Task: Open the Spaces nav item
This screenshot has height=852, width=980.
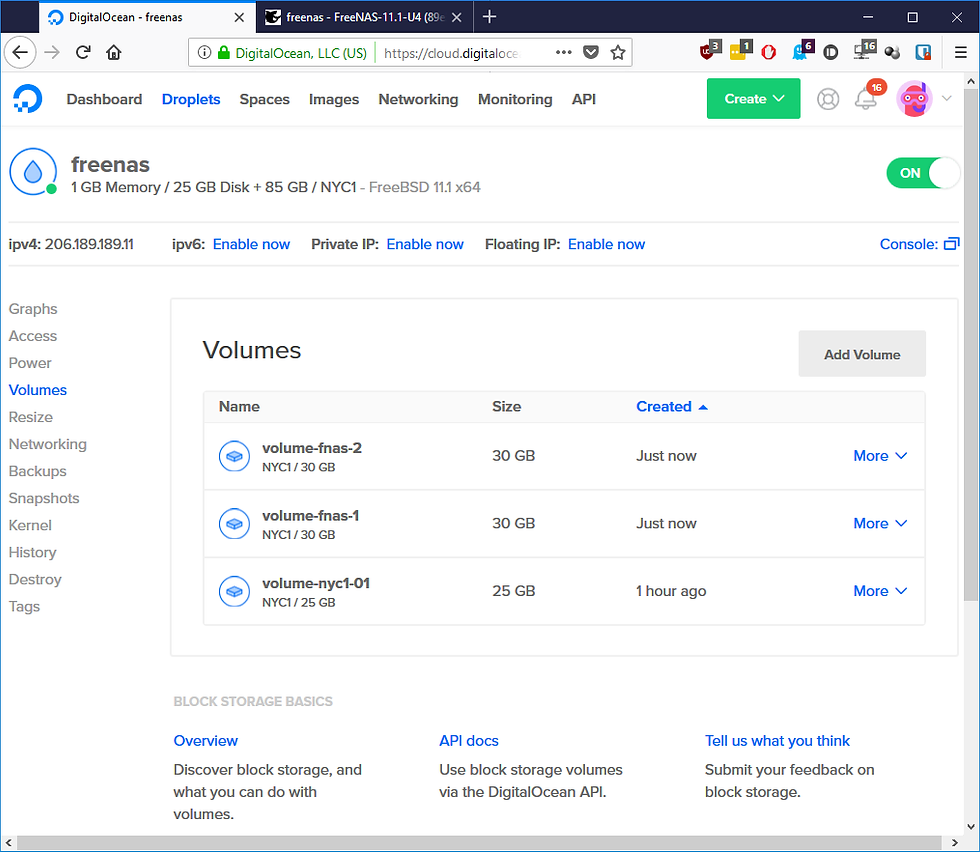Action: click(x=264, y=99)
